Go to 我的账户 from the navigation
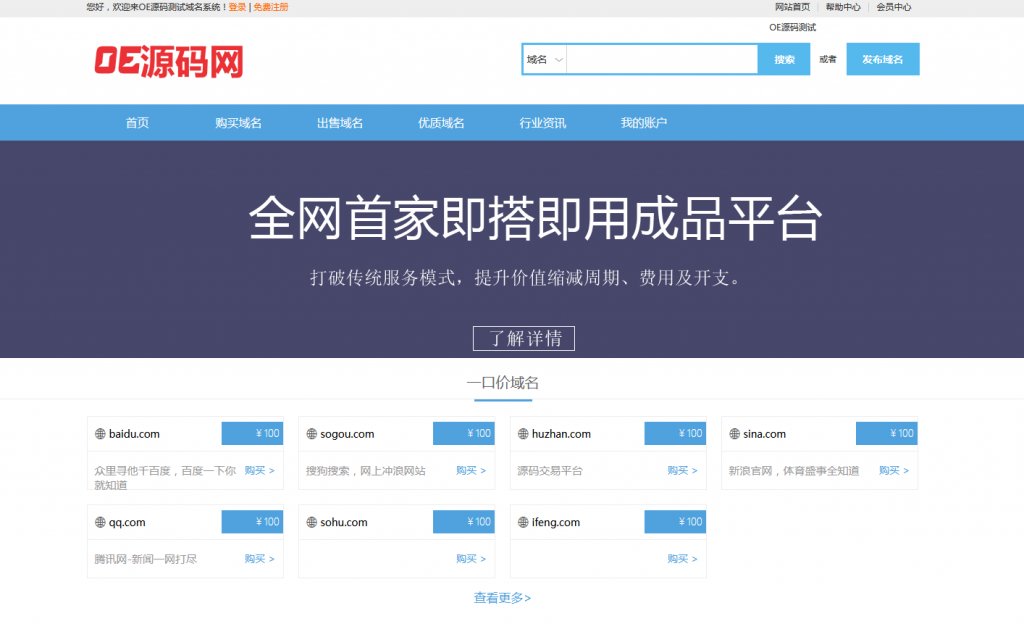 643,122
